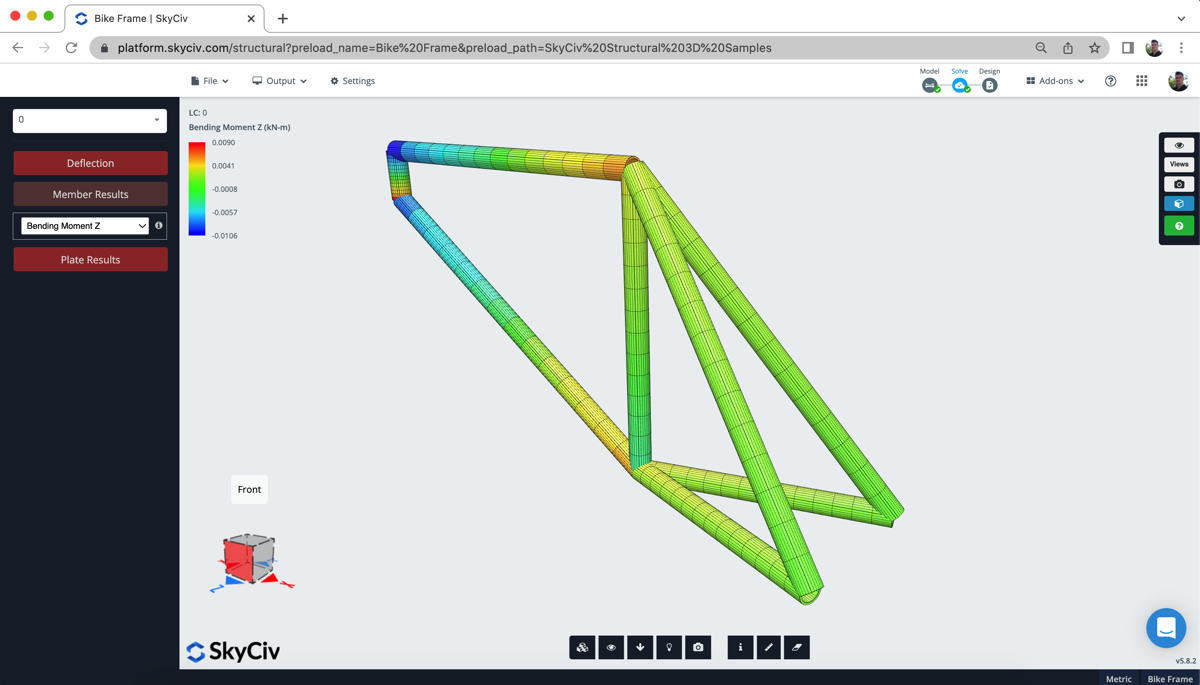1200x685 pixels.
Task: Toggle the eye icon in right sidebar
Action: click(1178, 144)
